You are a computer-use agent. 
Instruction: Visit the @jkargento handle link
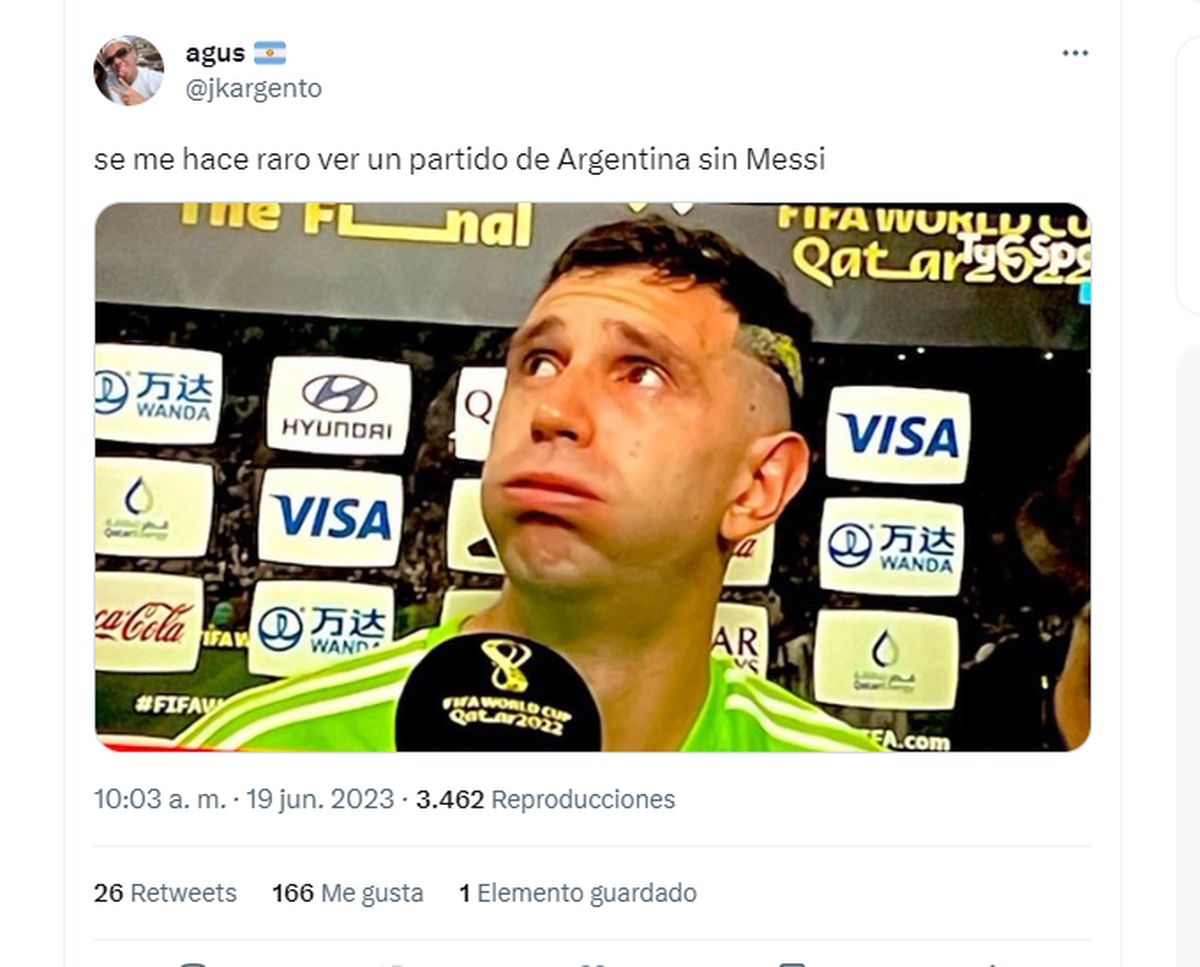[253, 88]
